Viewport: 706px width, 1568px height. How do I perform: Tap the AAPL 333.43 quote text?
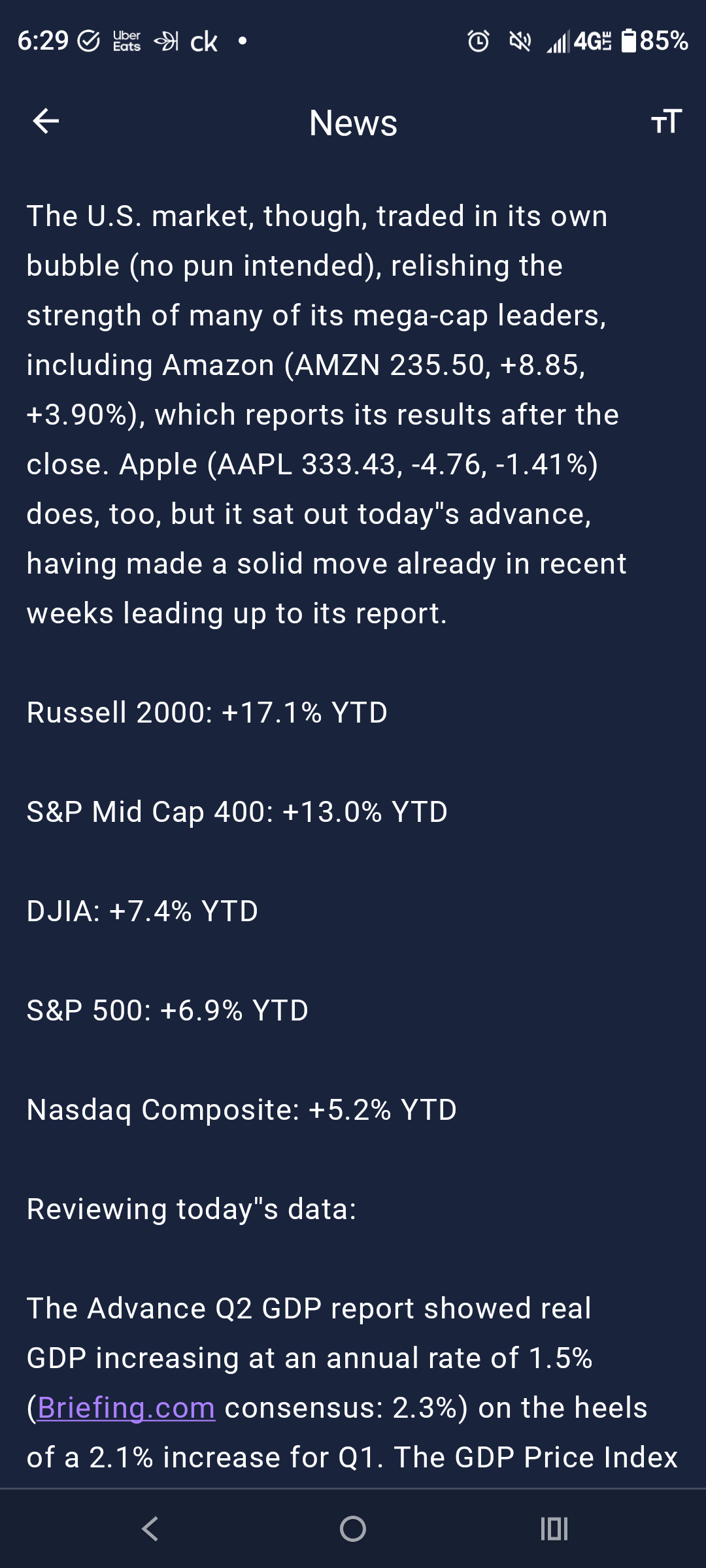(307, 465)
